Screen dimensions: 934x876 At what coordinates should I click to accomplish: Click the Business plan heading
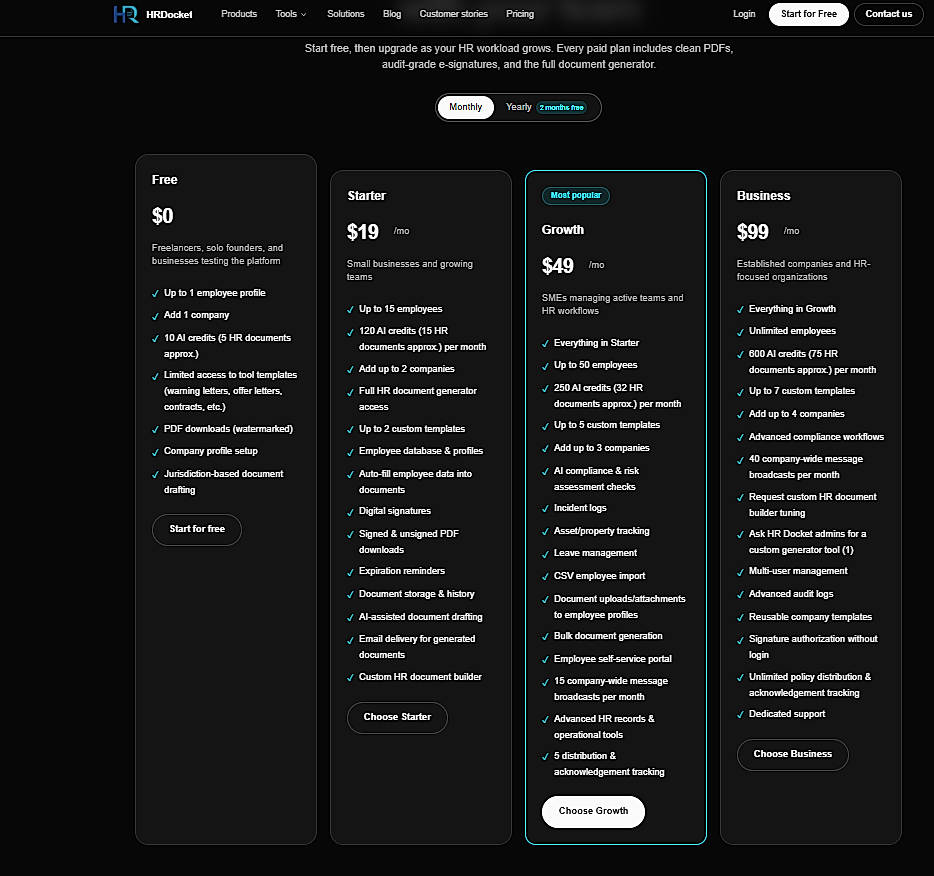click(x=764, y=196)
